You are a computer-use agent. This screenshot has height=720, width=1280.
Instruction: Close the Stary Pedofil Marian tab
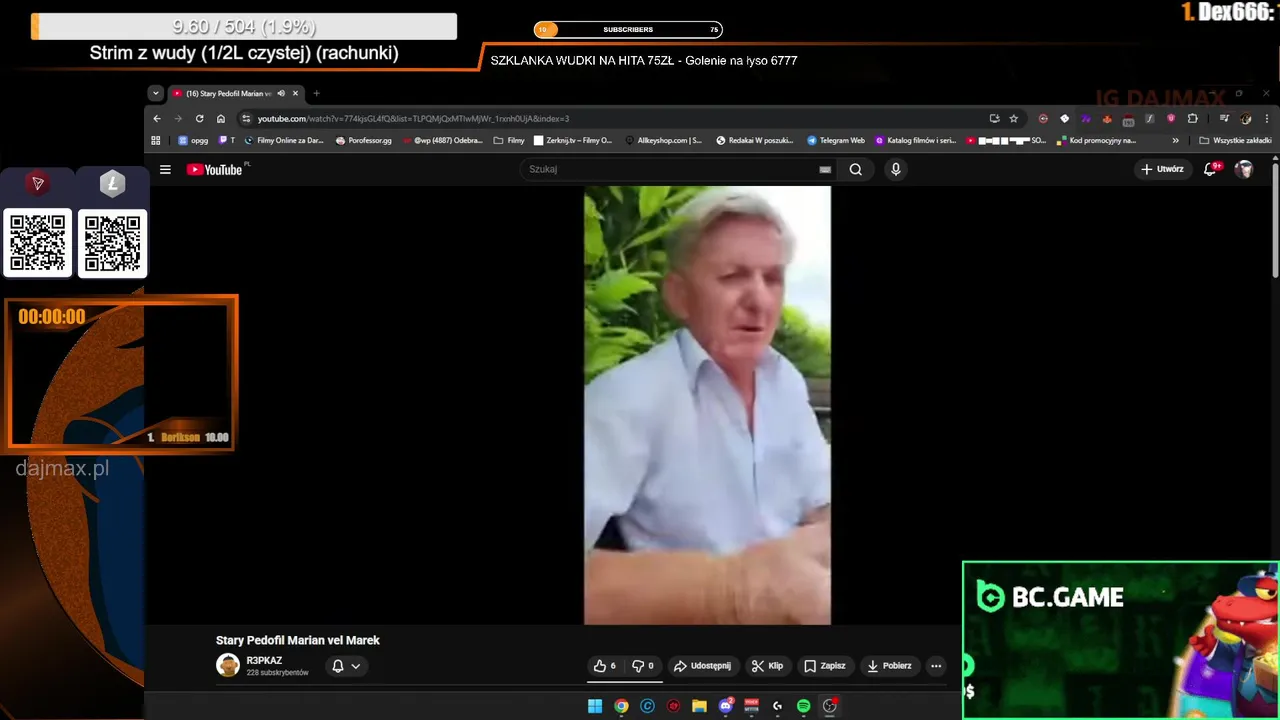coord(295,93)
